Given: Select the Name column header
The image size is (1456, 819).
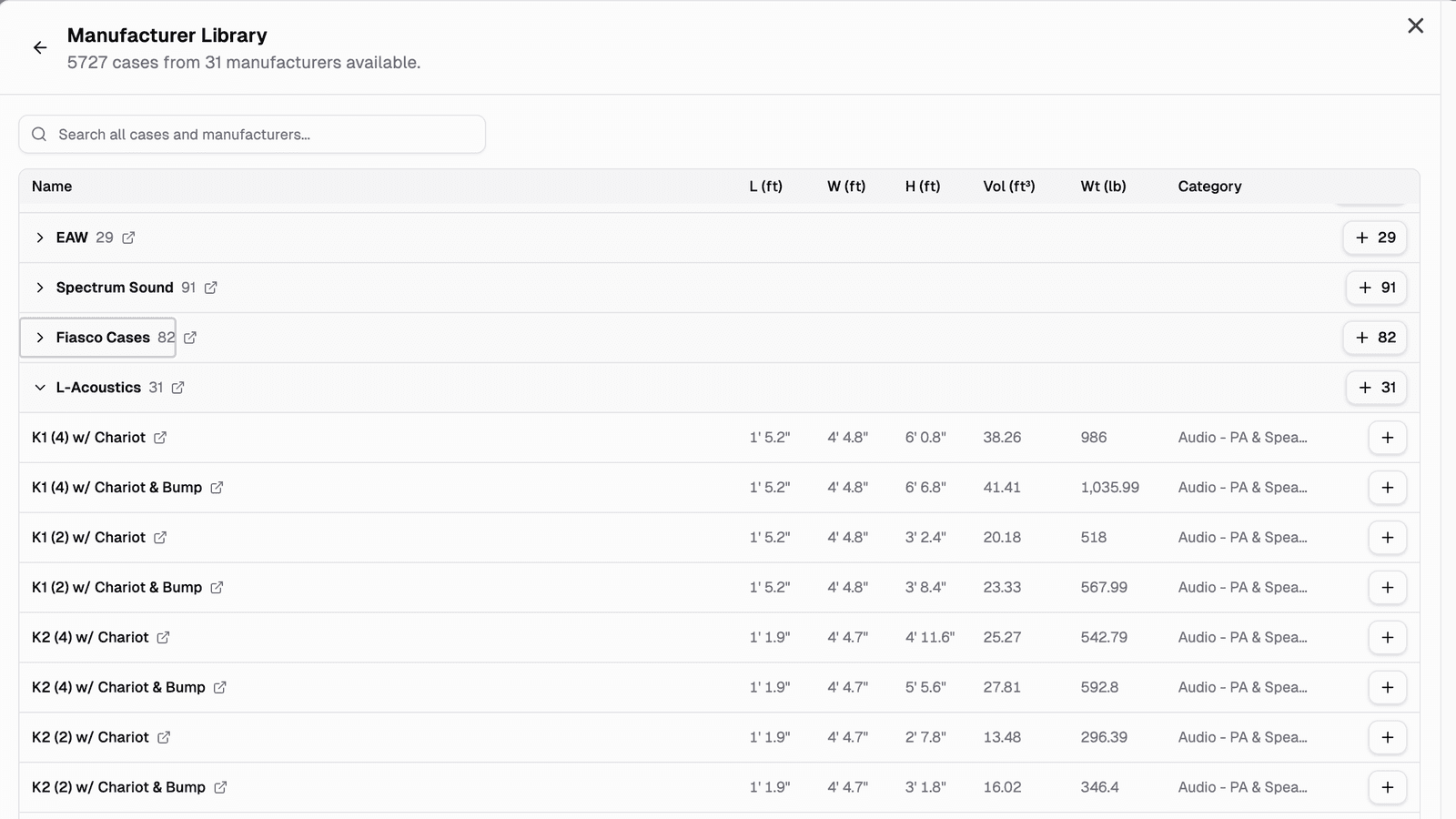Looking at the screenshot, I should pos(52,187).
